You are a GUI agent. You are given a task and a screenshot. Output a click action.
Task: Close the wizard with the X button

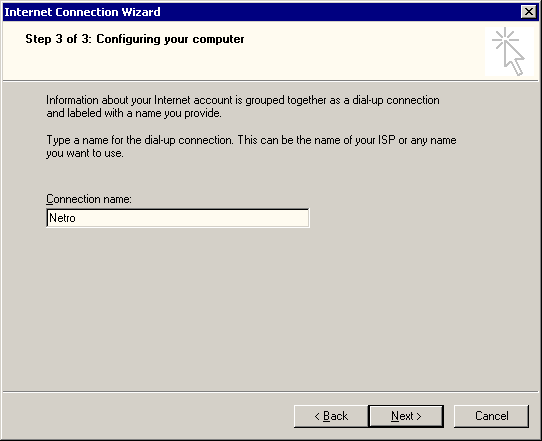click(529, 12)
